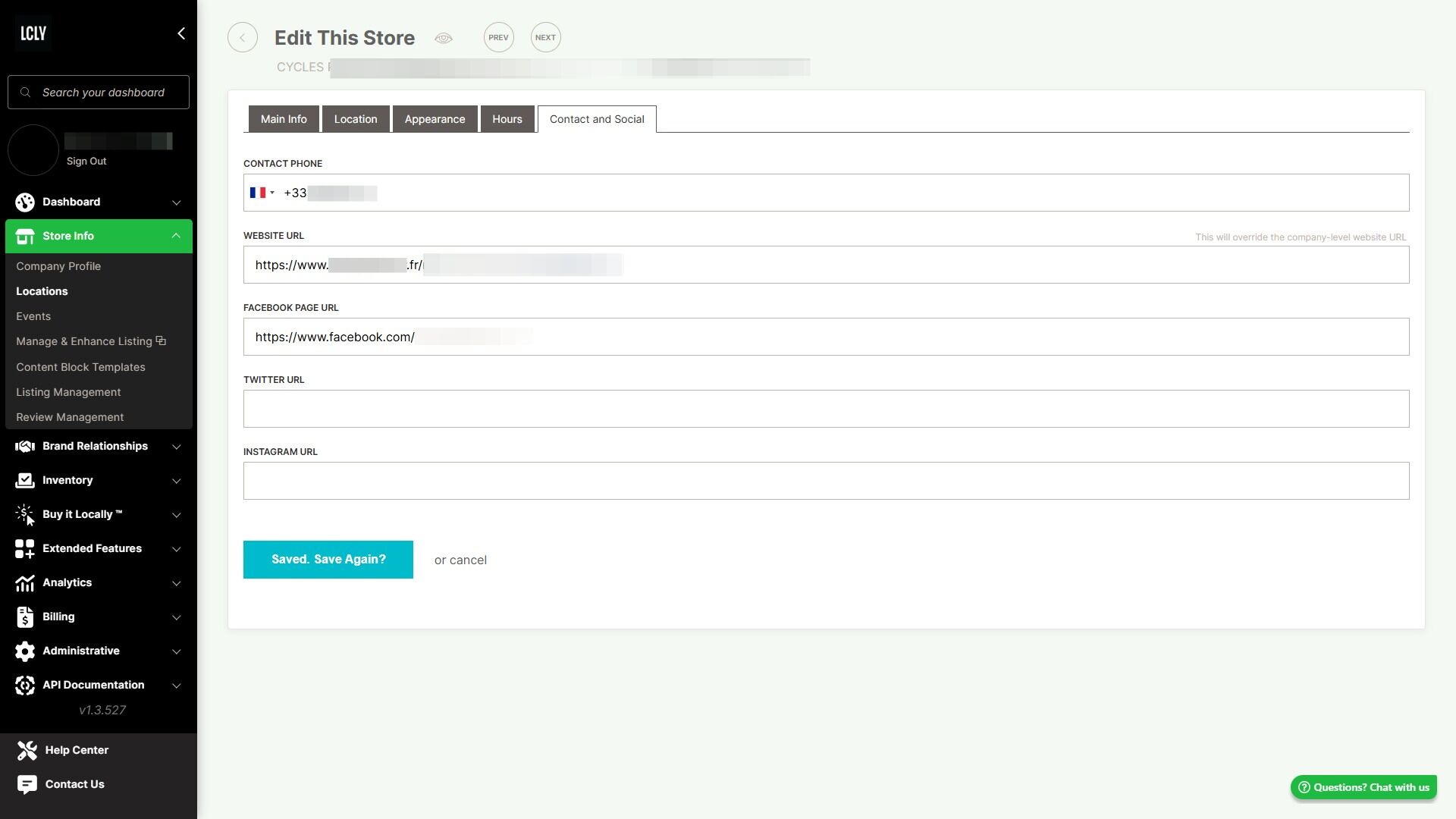The width and height of the screenshot is (1456, 819).
Task: Open the French flag country code dropdown
Action: (262, 193)
